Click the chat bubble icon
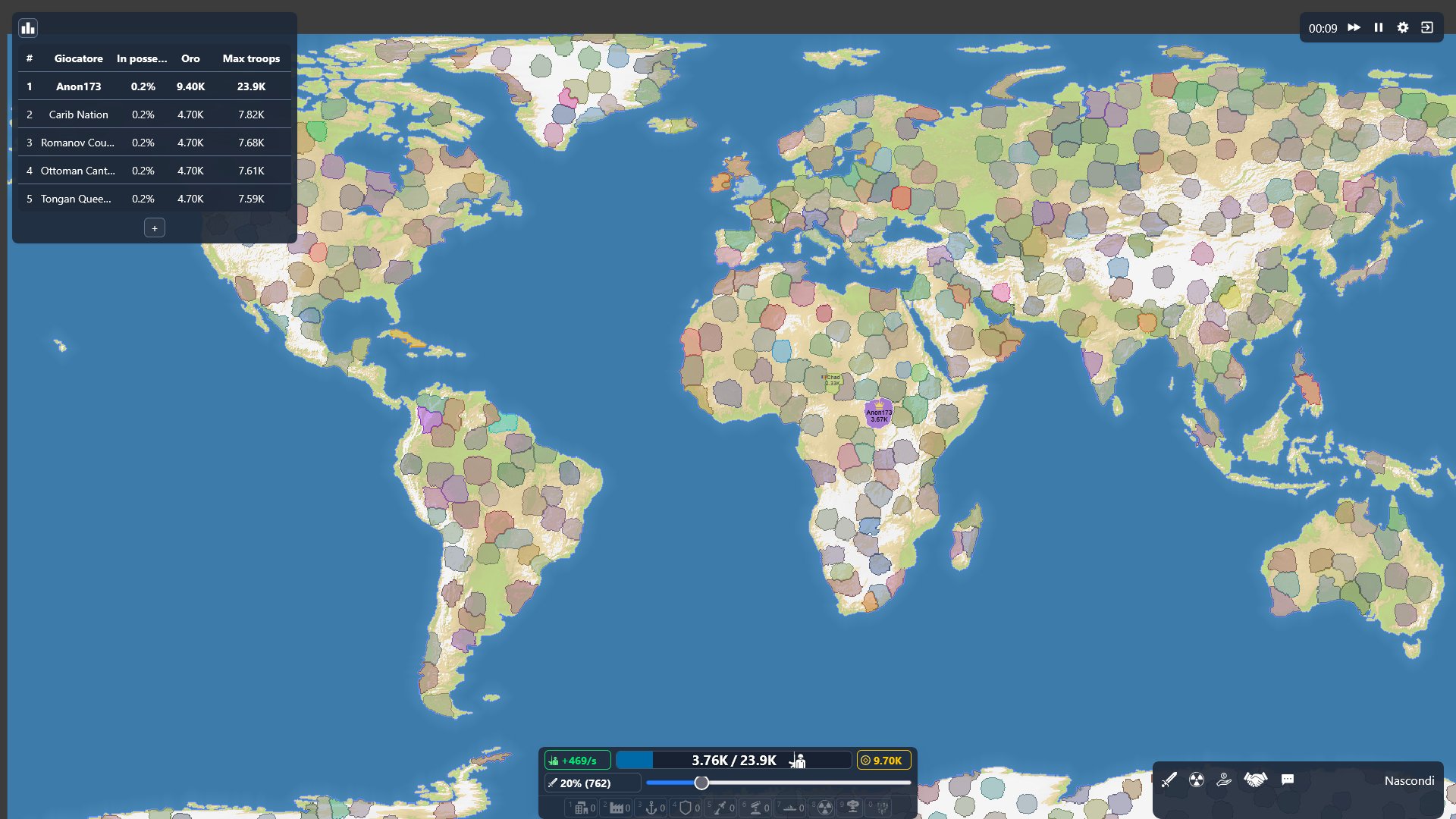Viewport: 1456px width, 819px height. point(1288,780)
